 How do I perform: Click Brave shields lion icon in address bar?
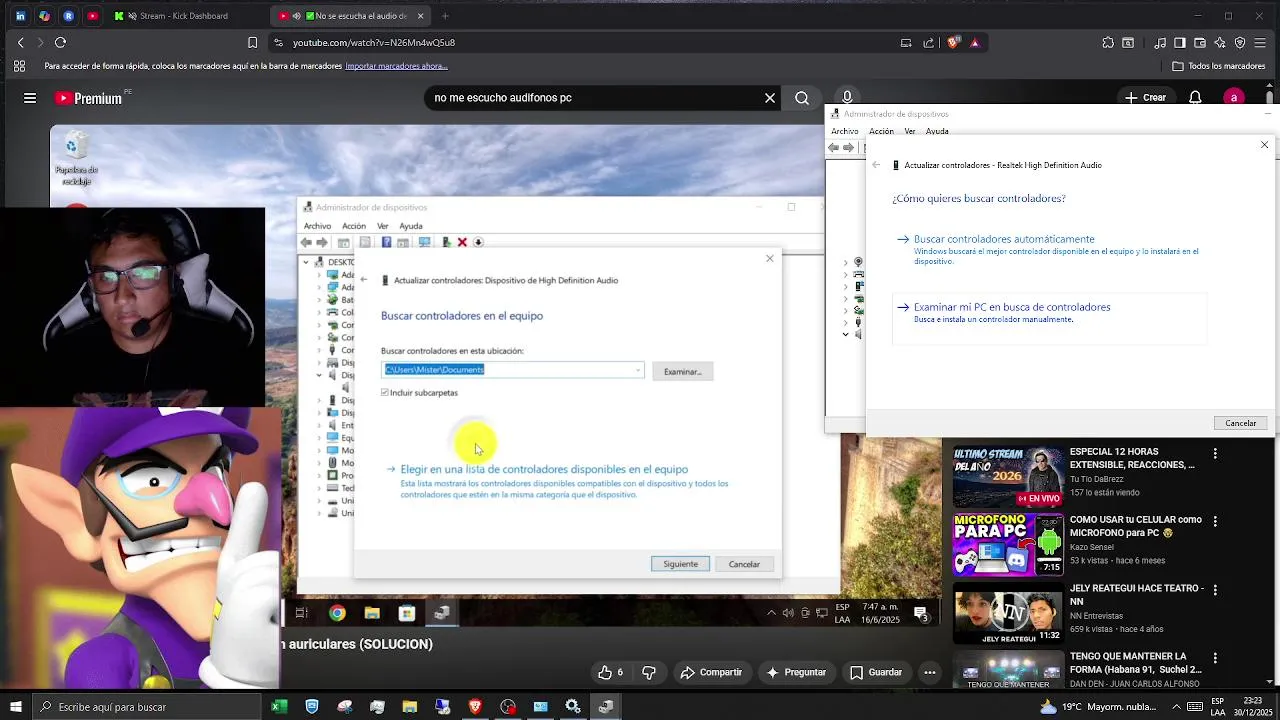tap(953, 42)
